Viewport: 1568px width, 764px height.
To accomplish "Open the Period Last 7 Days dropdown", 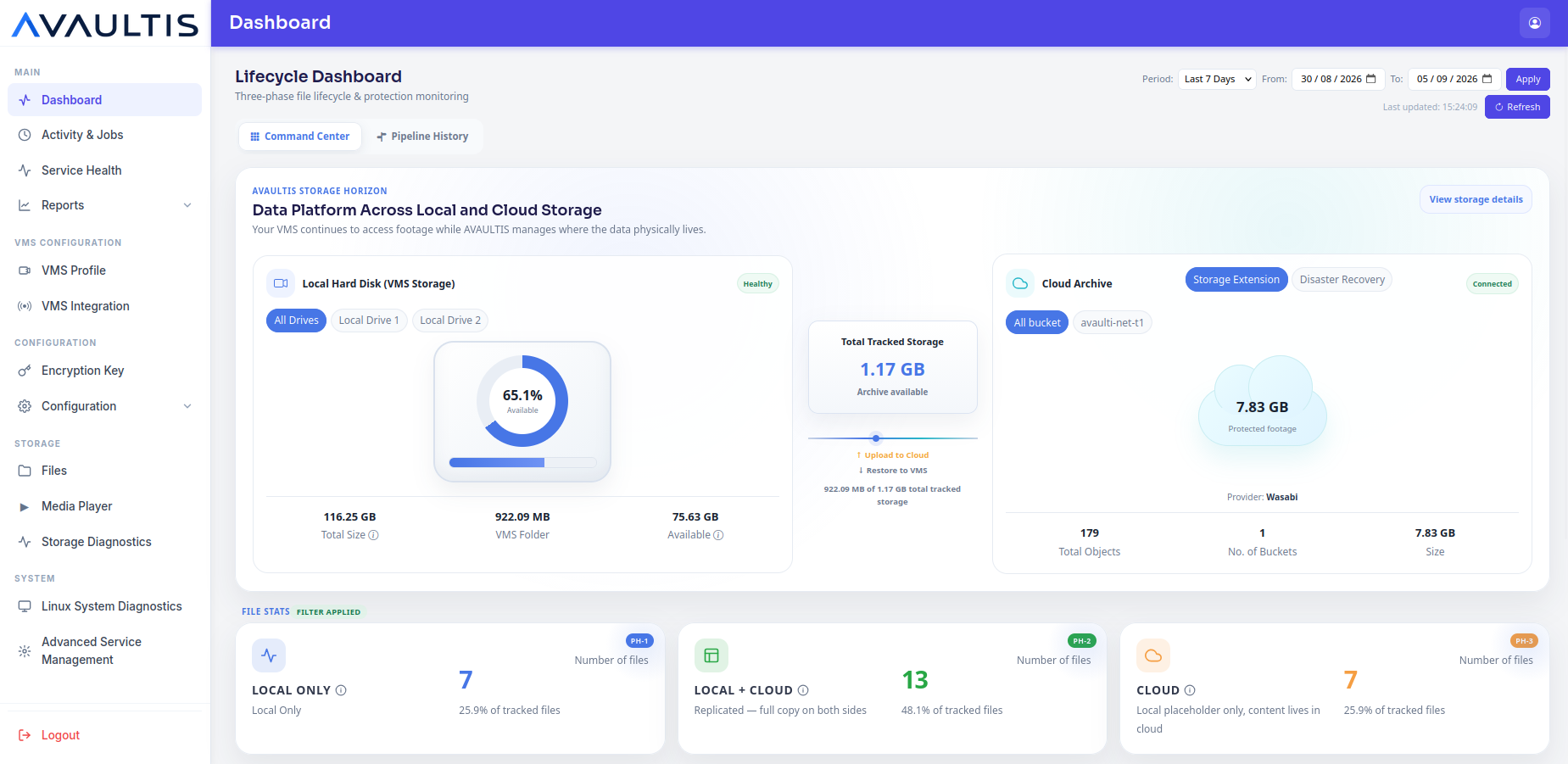I will tap(1217, 79).
